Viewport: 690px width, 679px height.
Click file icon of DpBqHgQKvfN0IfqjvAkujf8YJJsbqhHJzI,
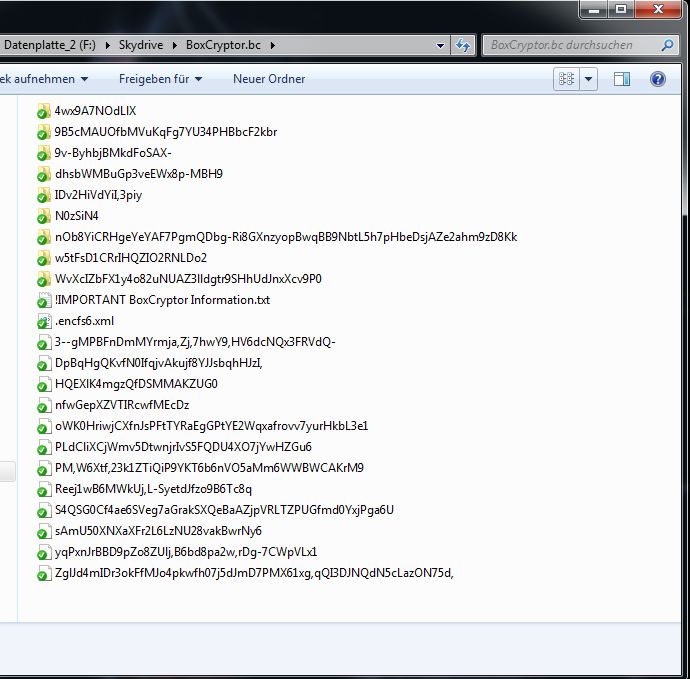pyautogui.click(x=43, y=363)
